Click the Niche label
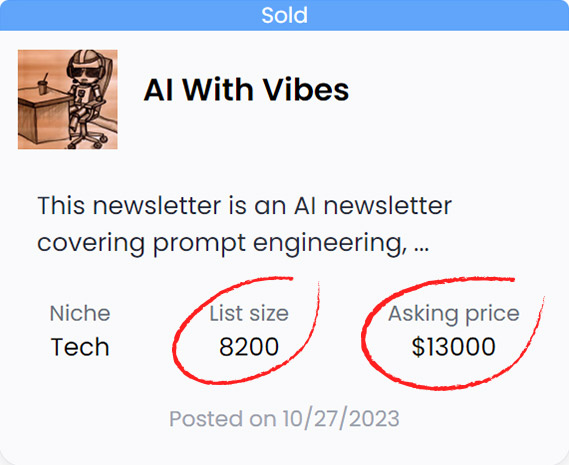 click(x=80, y=313)
